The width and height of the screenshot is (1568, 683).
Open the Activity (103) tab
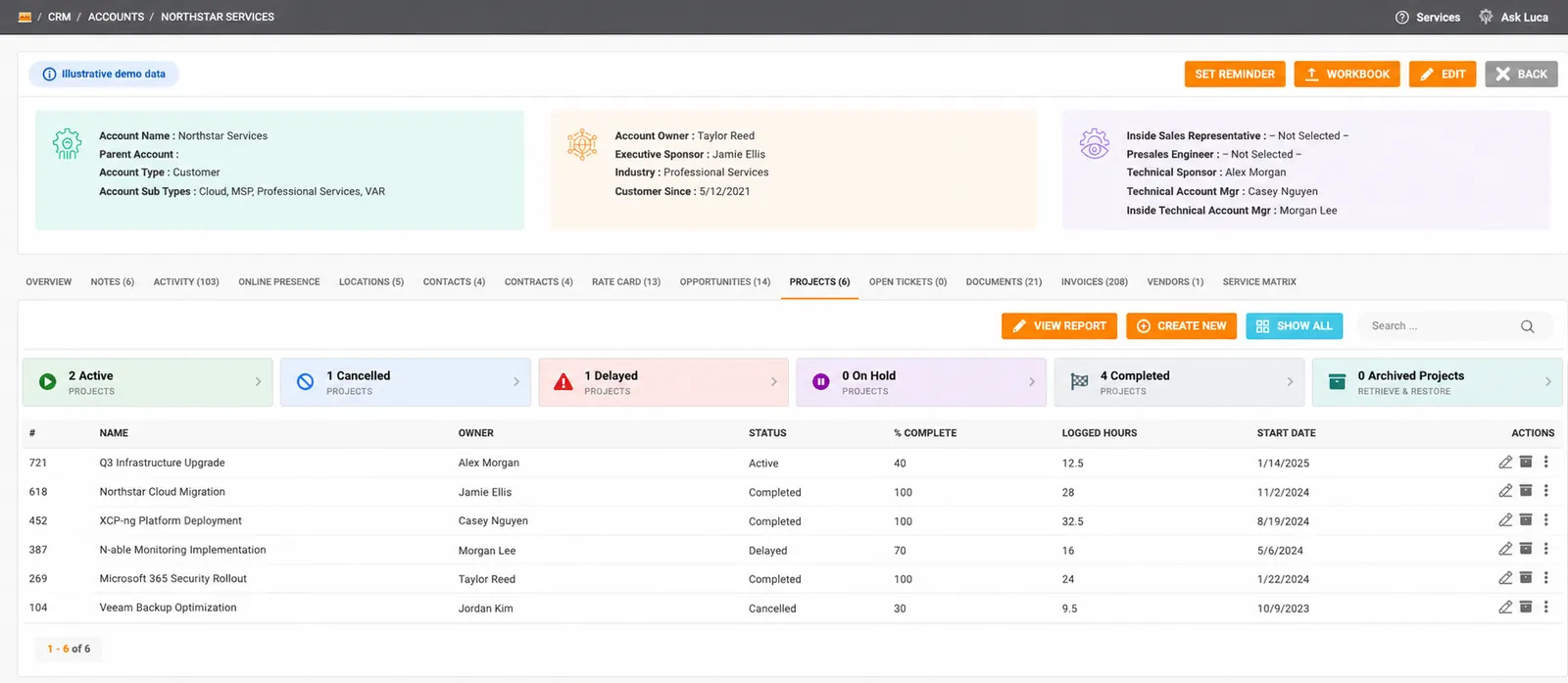click(x=186, y=282)
